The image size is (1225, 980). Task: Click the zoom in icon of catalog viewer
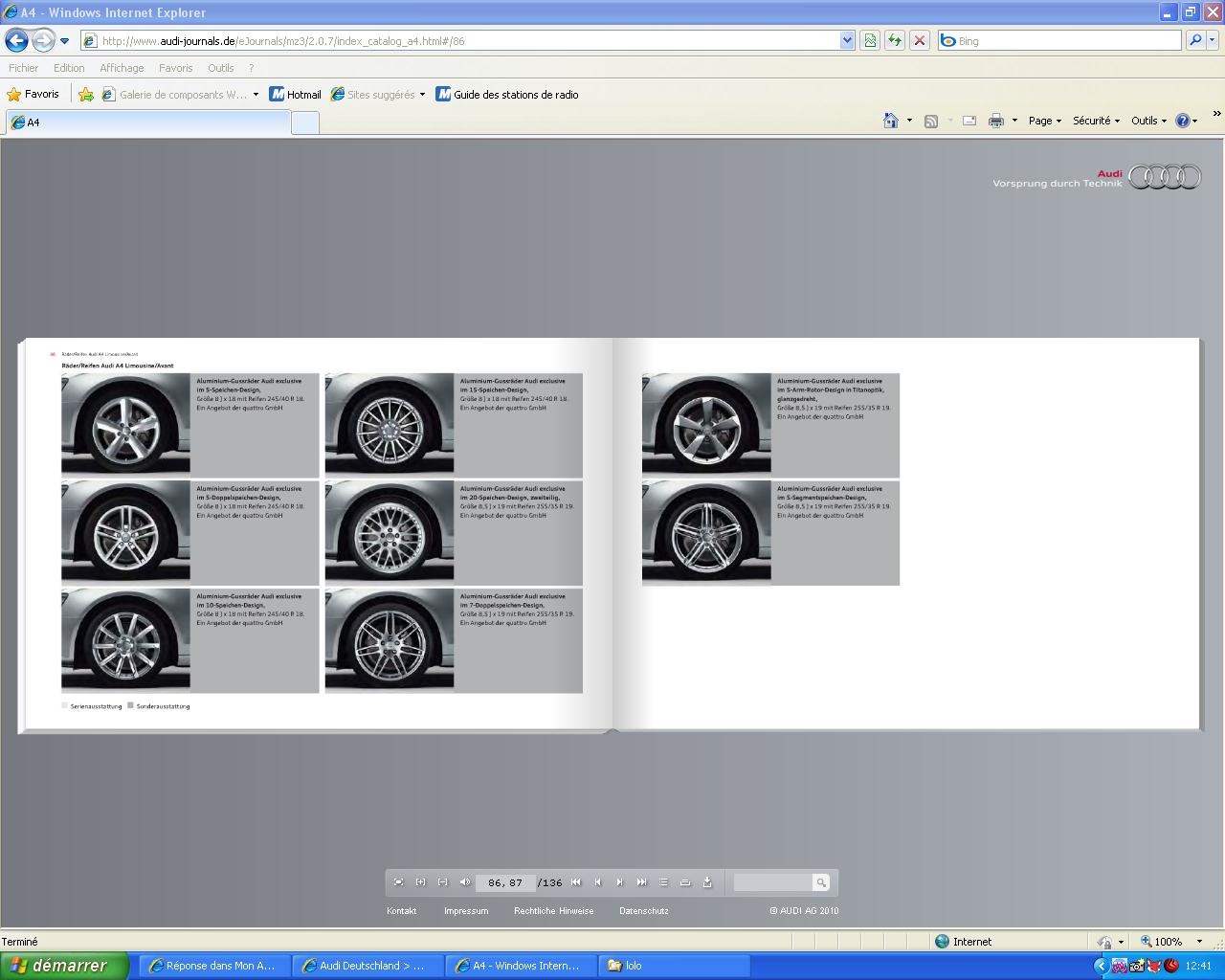pos(420,882)
